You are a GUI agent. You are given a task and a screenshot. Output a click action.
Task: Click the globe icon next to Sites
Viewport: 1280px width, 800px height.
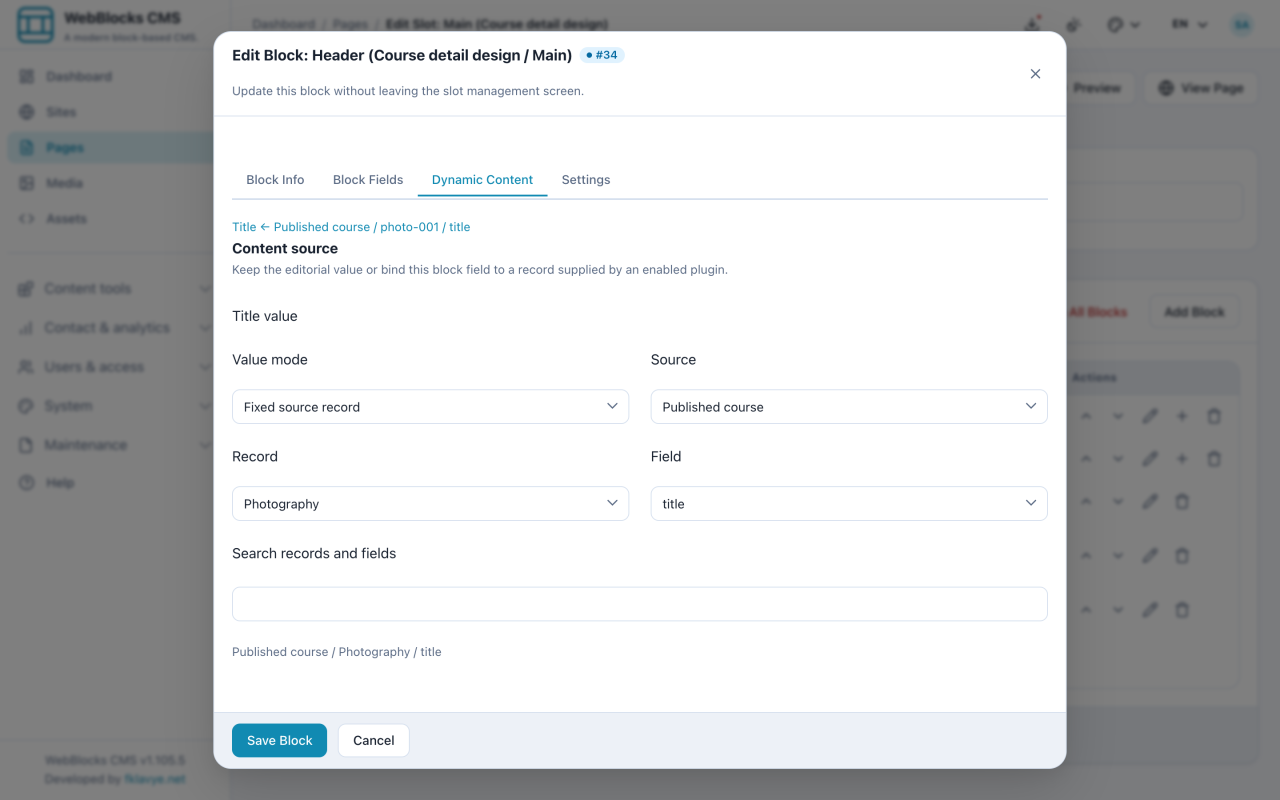click(27, 112)
